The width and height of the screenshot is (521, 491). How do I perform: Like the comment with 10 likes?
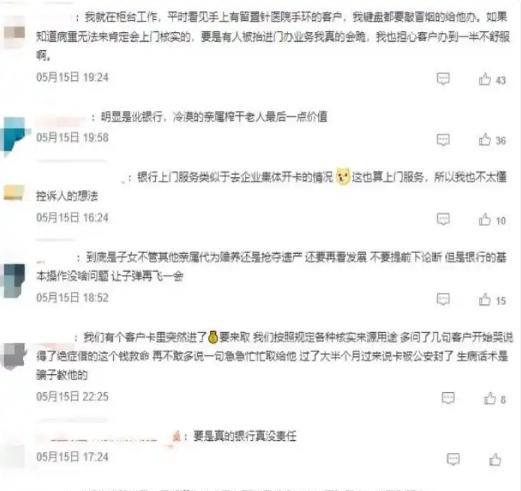[485, 219]
